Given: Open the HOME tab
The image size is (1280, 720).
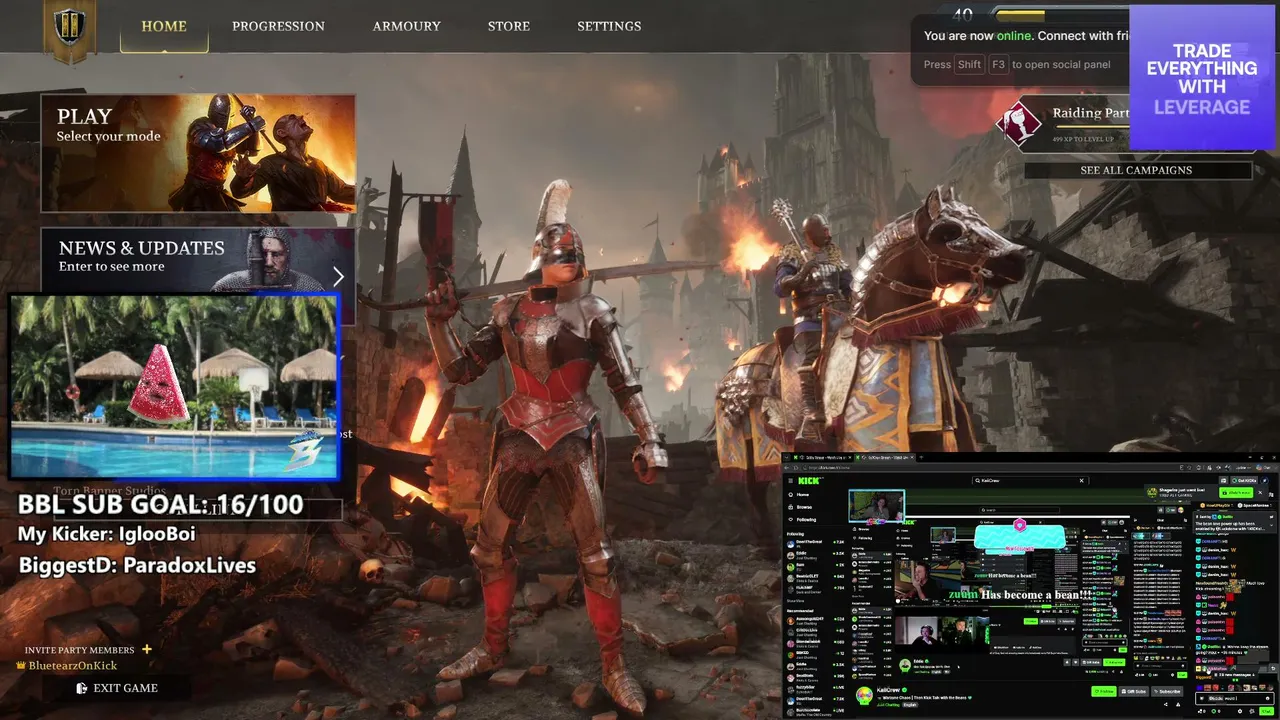Looking at the screenshot, I should tap(164, 26).
